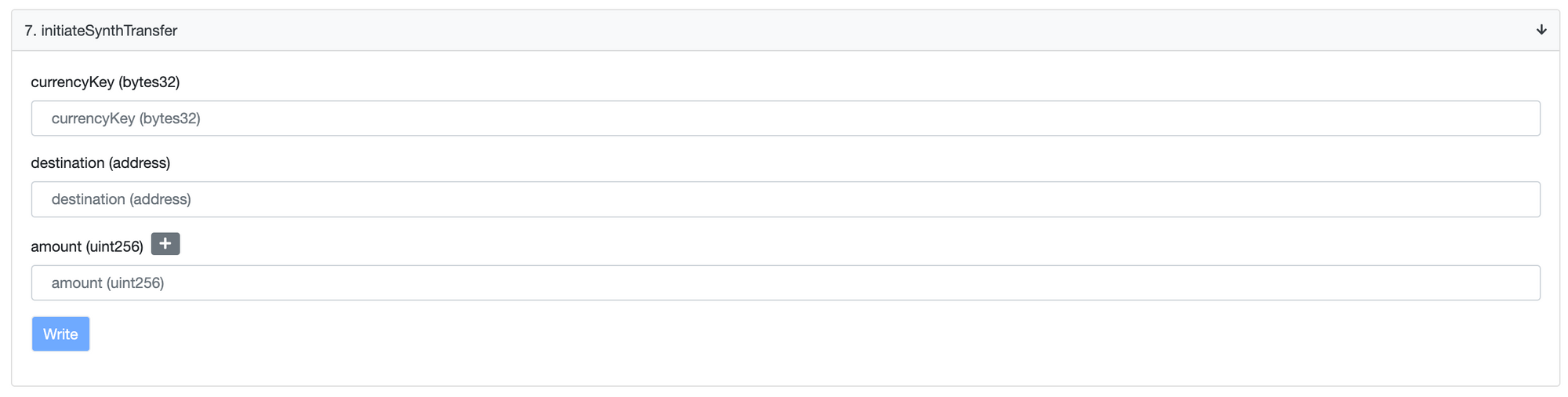
Task: Add zeros using the plus button near amount
Action: pyautogui.click(x=165, y=244)
